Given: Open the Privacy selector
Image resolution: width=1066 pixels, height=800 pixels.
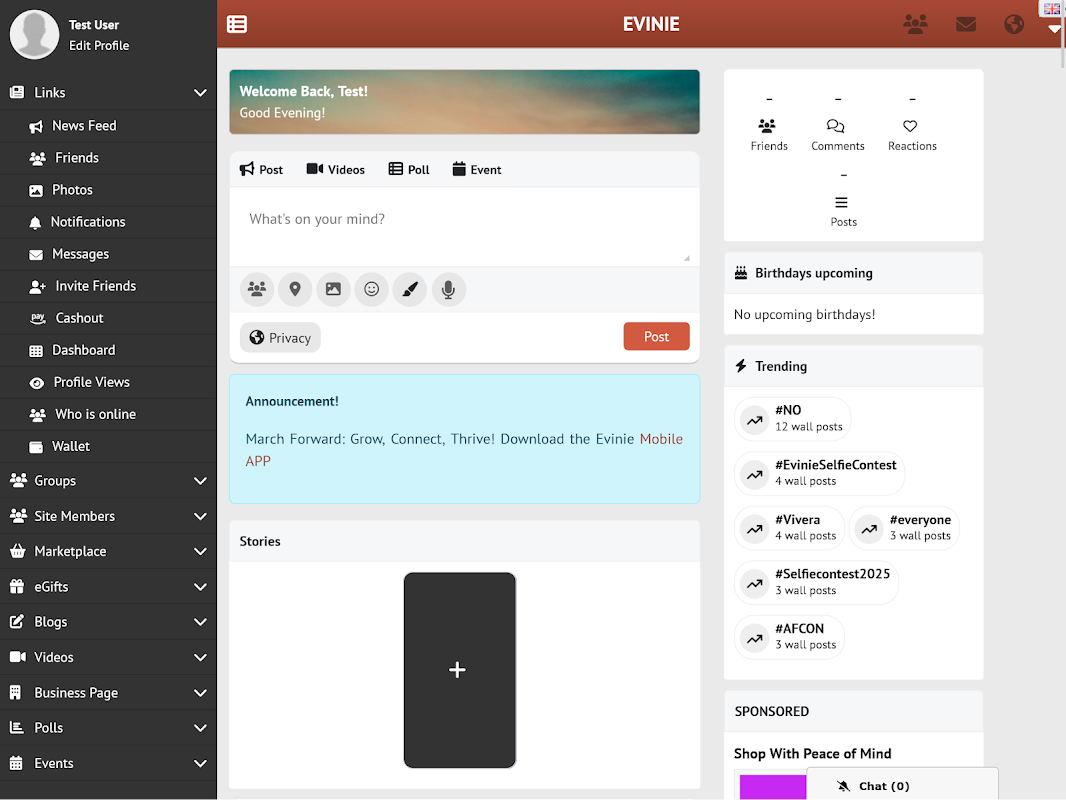Looking at the screenshot, I should (280, 338).
